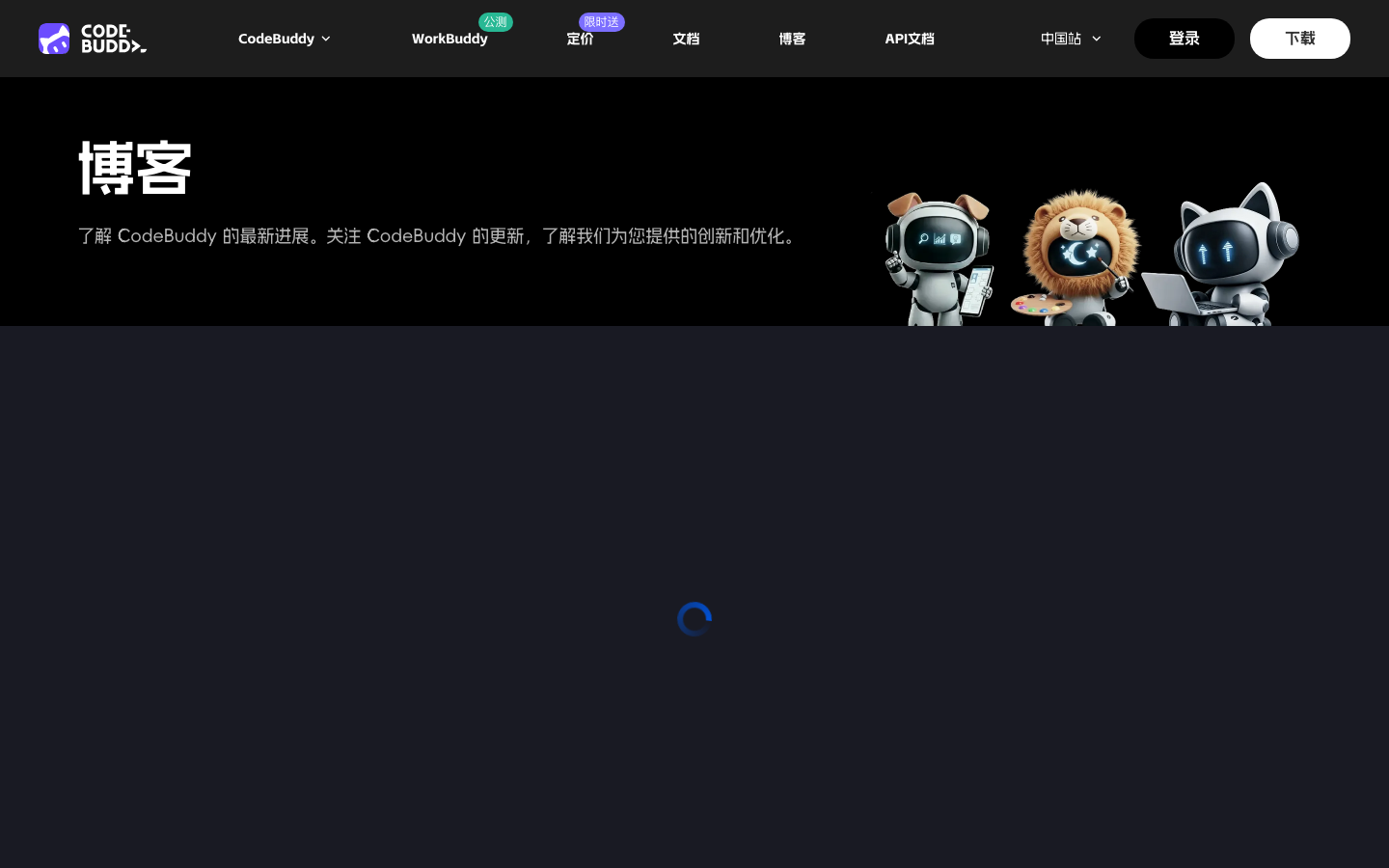Expand the CodeBuddy navigation dropdown
The height and width of the screenshot is (868, 1389).
pyautogui.click(x=285, y=39)
